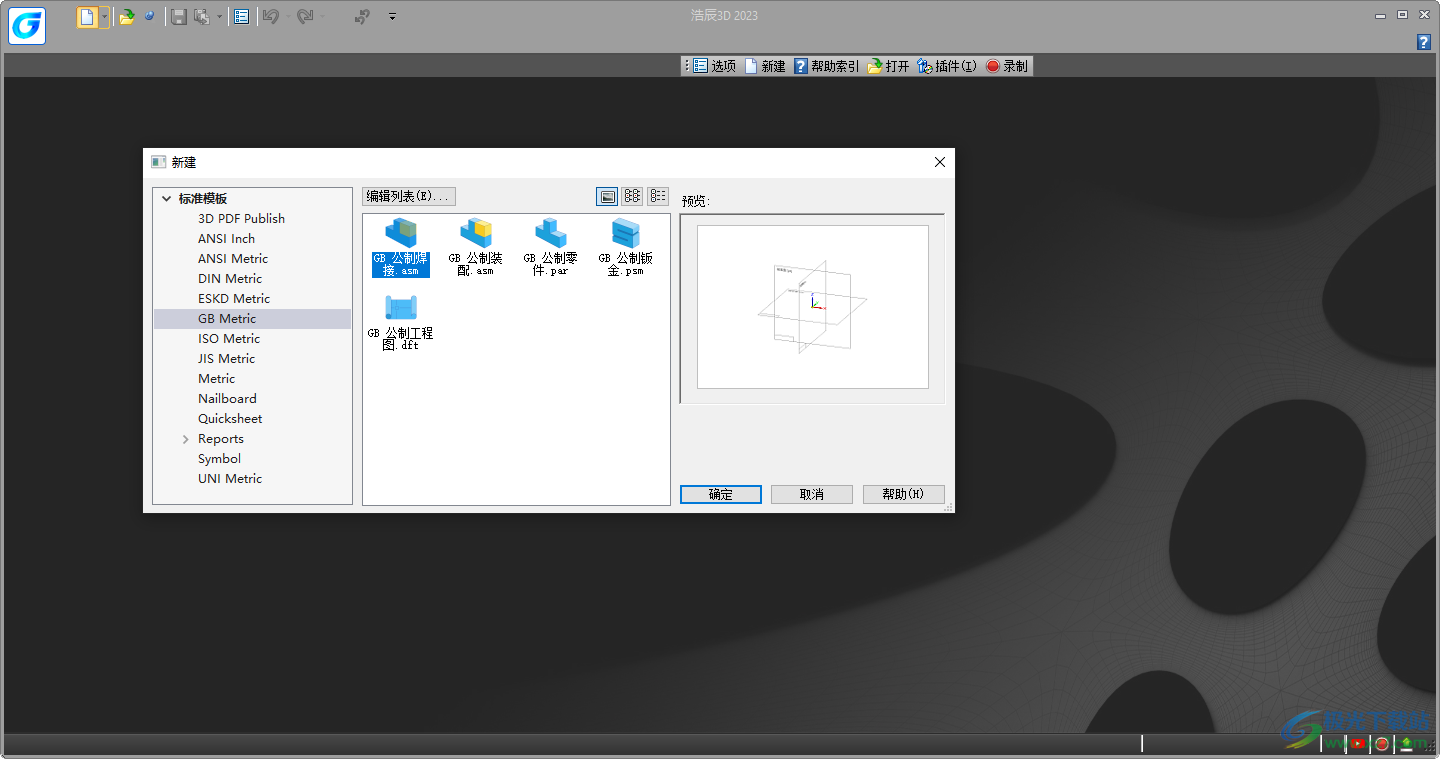
Task: Click the blue Help question mark icon at top right
Action: pos(1424,42)
